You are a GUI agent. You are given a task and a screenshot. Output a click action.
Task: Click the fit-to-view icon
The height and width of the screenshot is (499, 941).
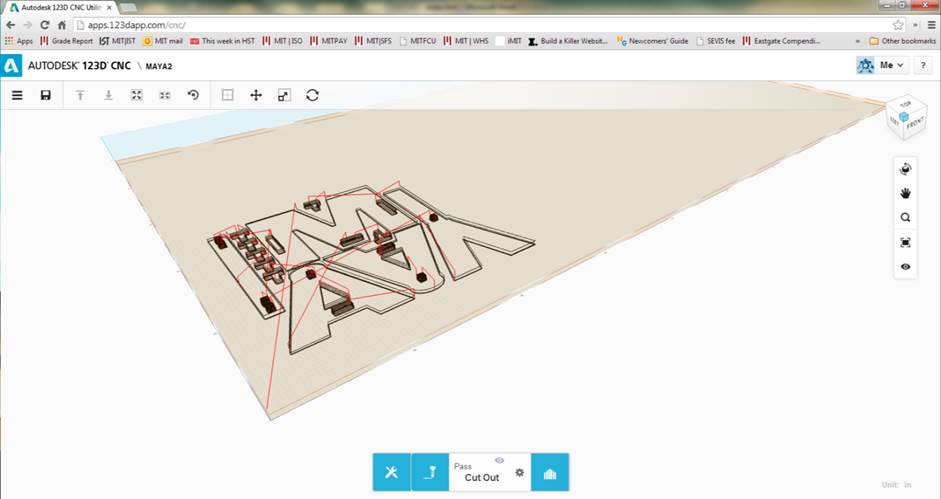click(905, 242)
